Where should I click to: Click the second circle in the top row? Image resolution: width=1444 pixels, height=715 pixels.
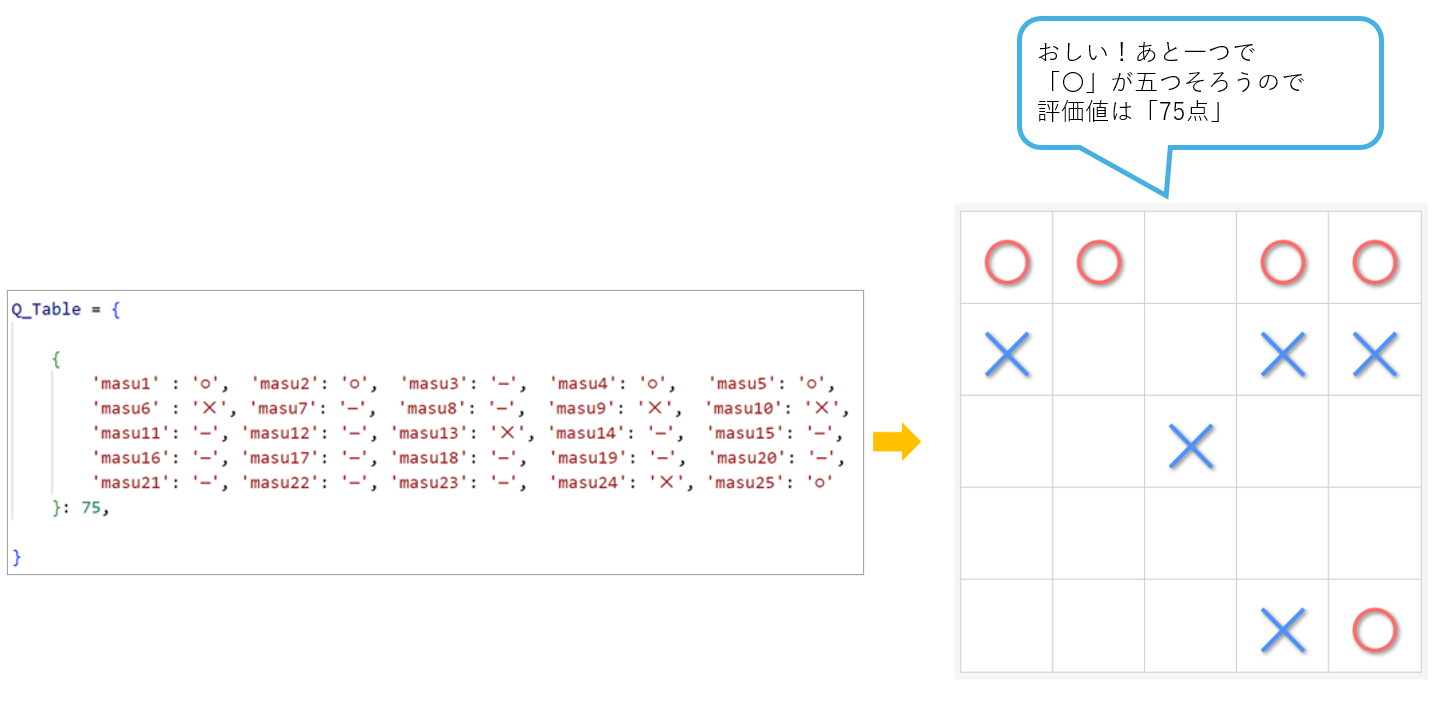pyautogui.click(x=1098, y=262)
